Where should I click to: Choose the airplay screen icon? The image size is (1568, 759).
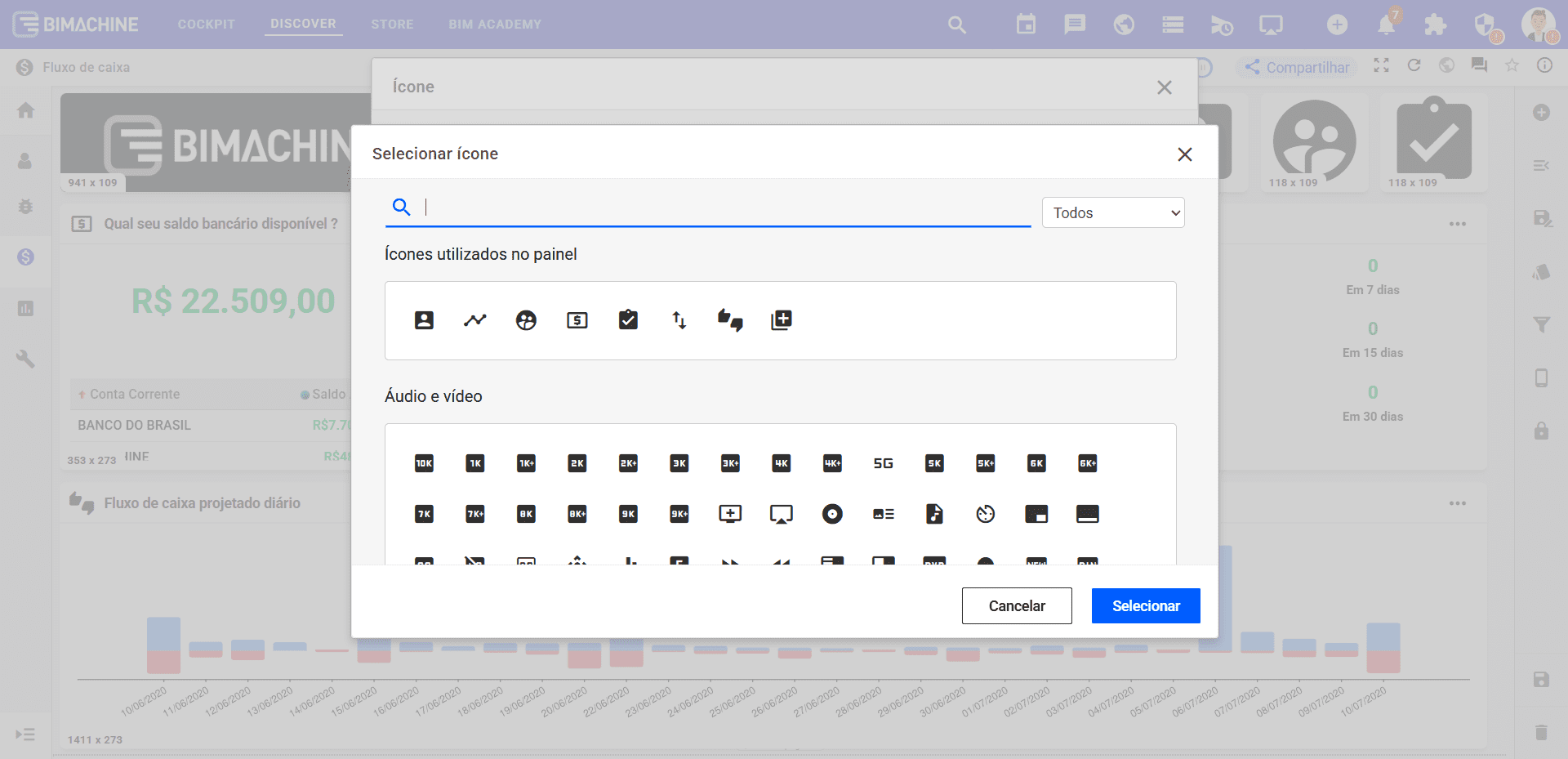point(781,514)
